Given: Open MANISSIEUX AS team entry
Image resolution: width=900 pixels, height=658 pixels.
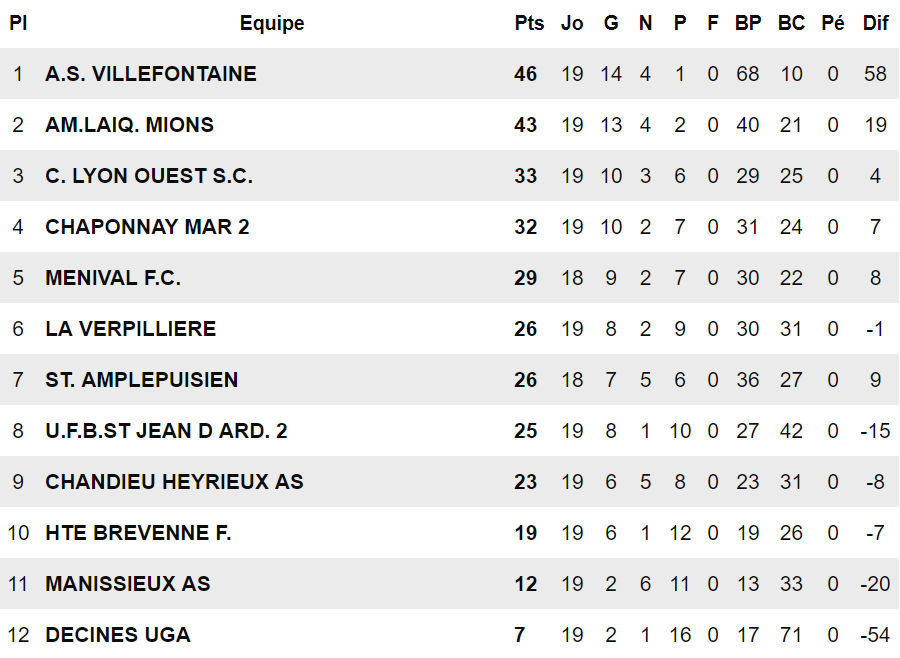Looking at the screenshot, I should coord(128,584).
